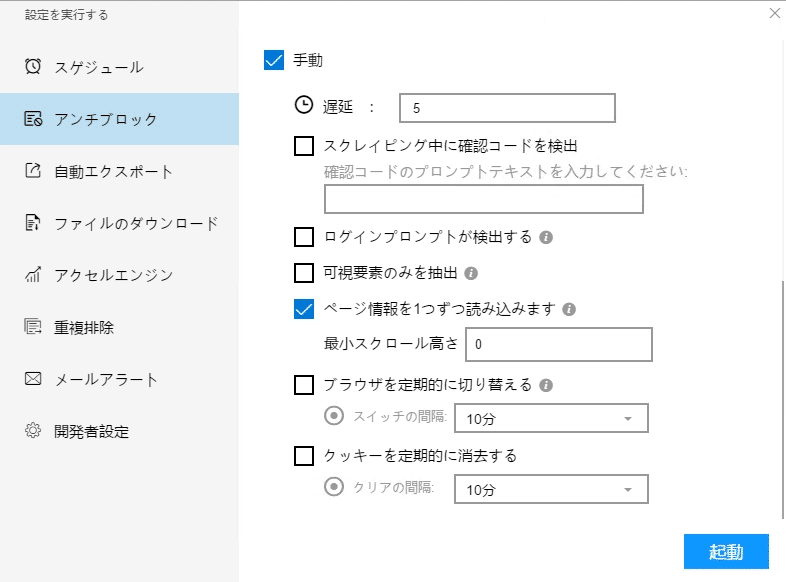
Task: Toggle クッキーを定期的に消去する checkbox
Action: [x=305, y=456]
